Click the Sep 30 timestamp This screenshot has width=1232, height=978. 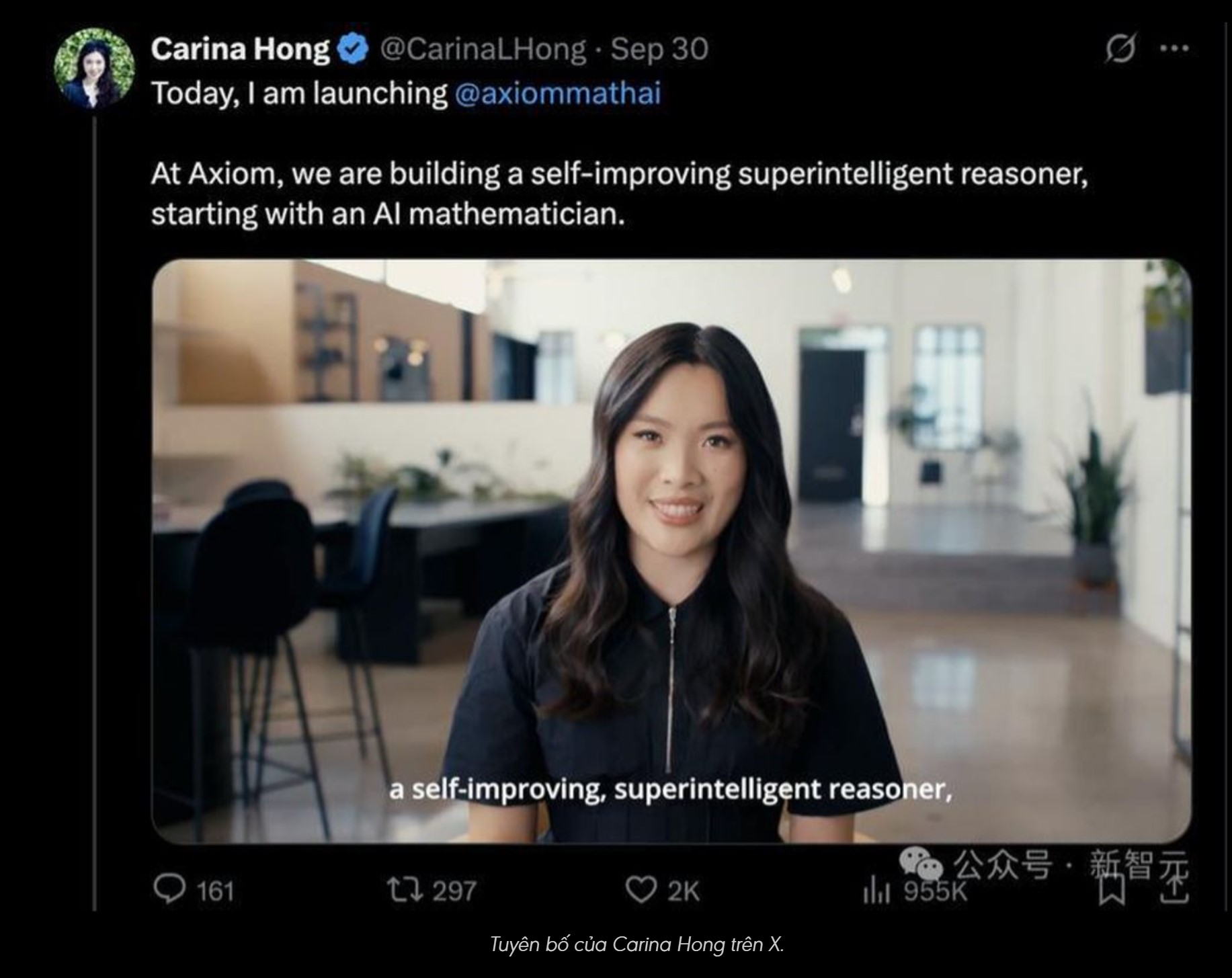[x=659, y=50]
